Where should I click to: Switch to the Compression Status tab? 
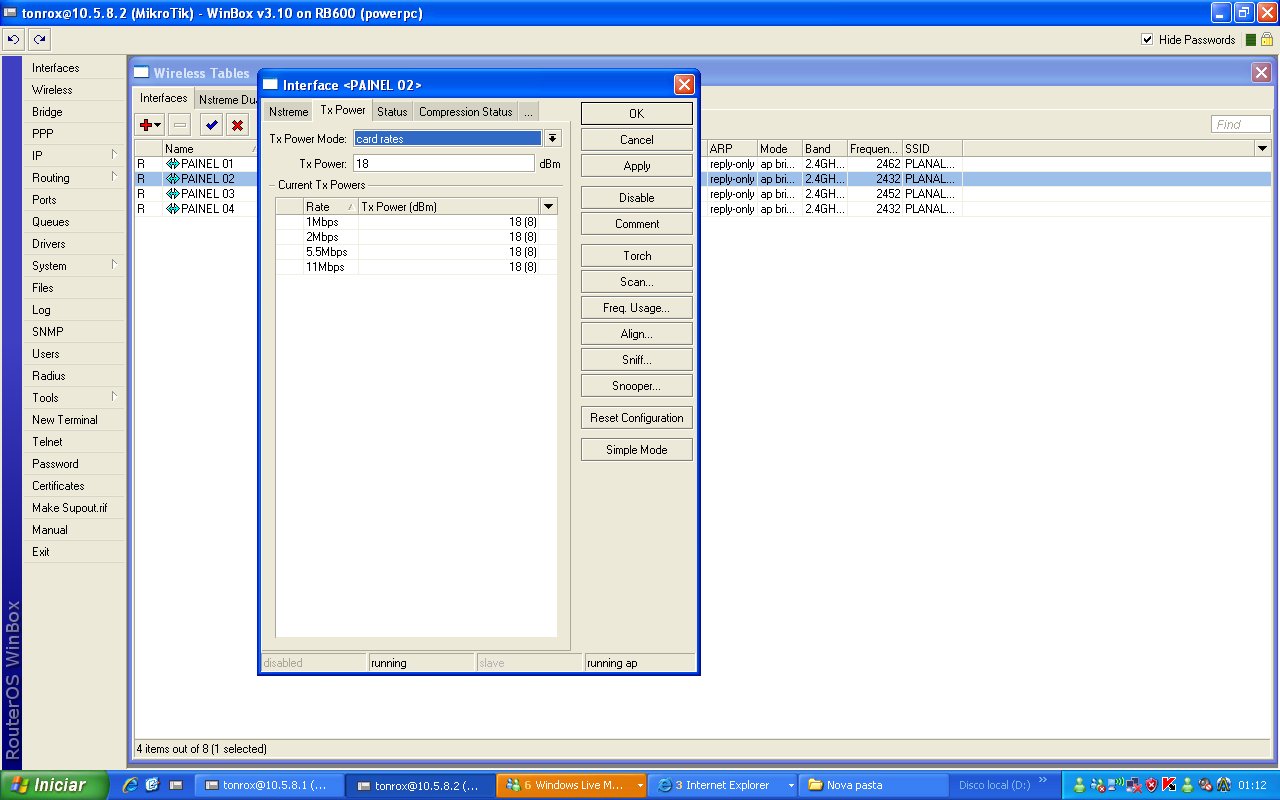(x=465, y=112)
